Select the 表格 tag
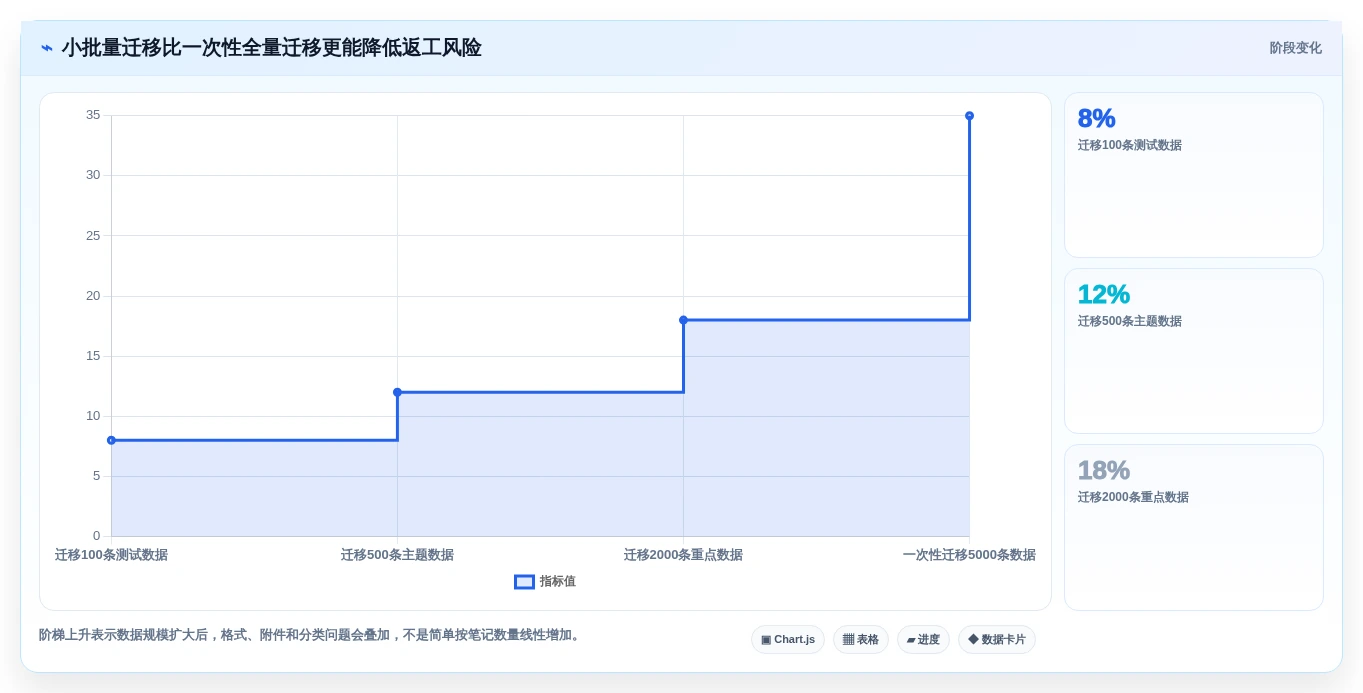 861,640
